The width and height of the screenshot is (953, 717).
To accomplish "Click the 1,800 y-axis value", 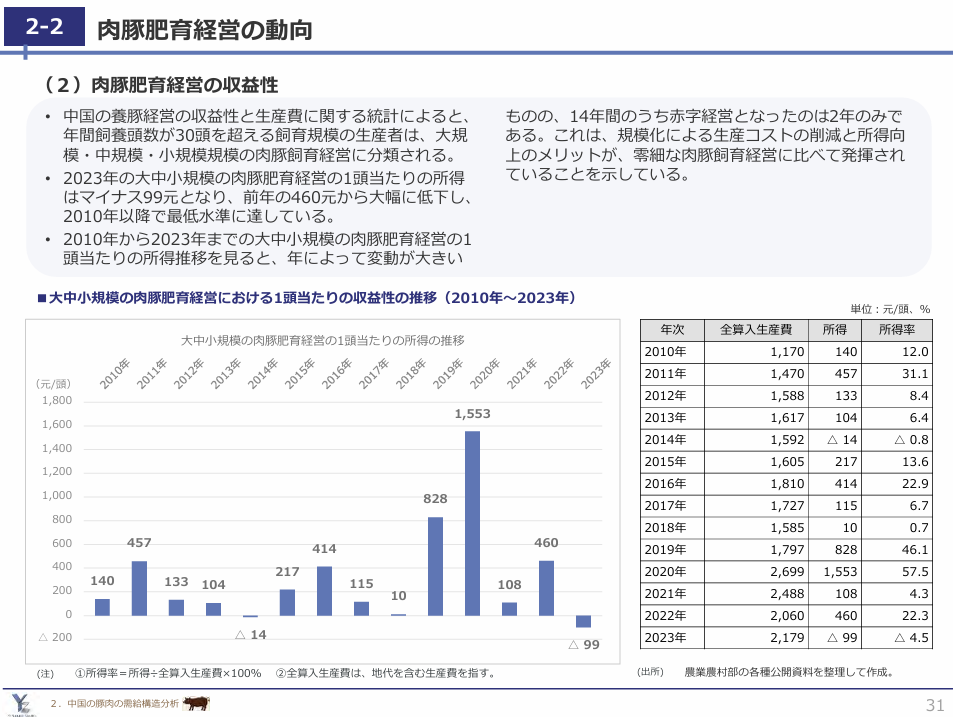I will [57, 400].
